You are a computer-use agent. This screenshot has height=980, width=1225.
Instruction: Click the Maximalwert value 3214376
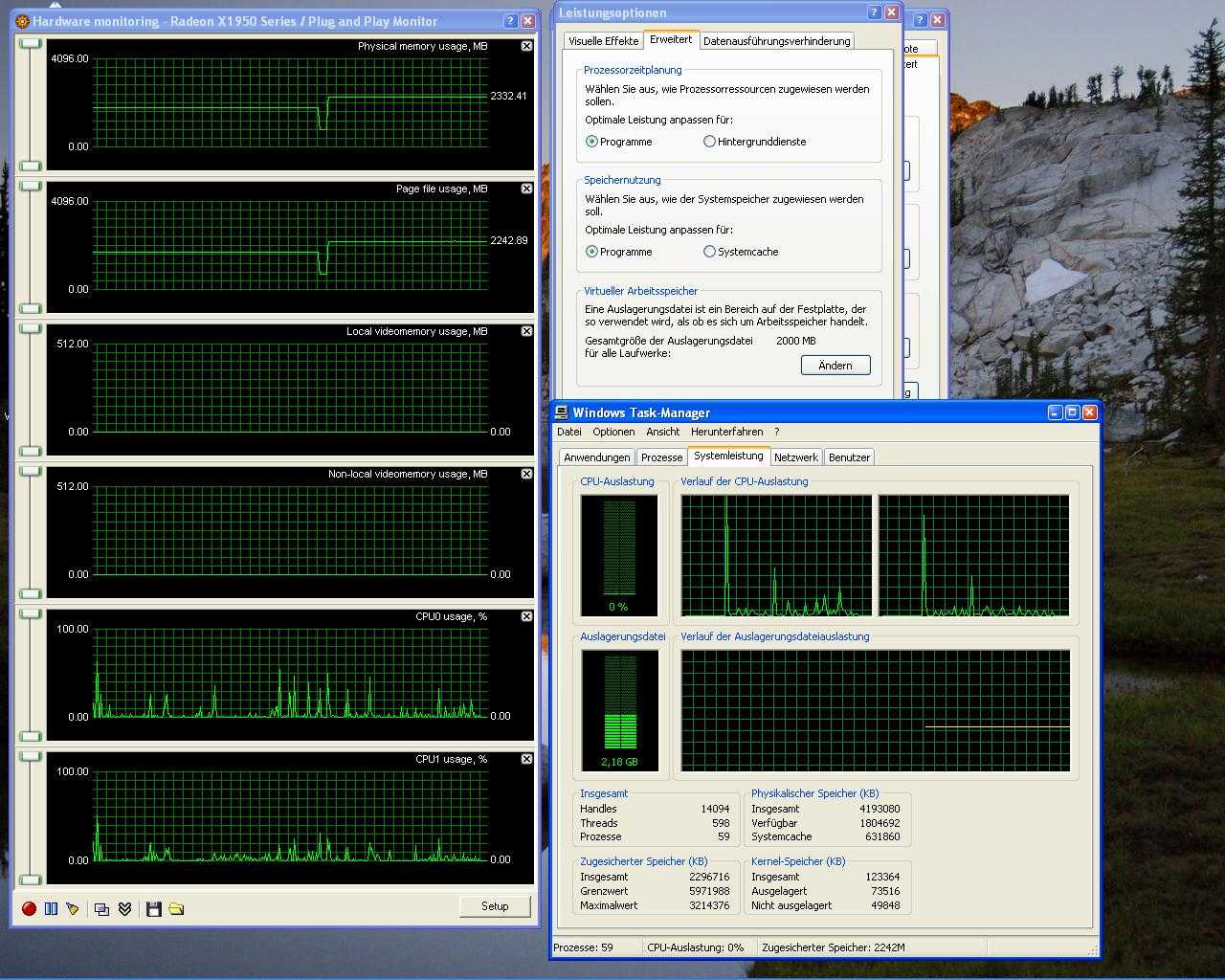click(709, 905)
